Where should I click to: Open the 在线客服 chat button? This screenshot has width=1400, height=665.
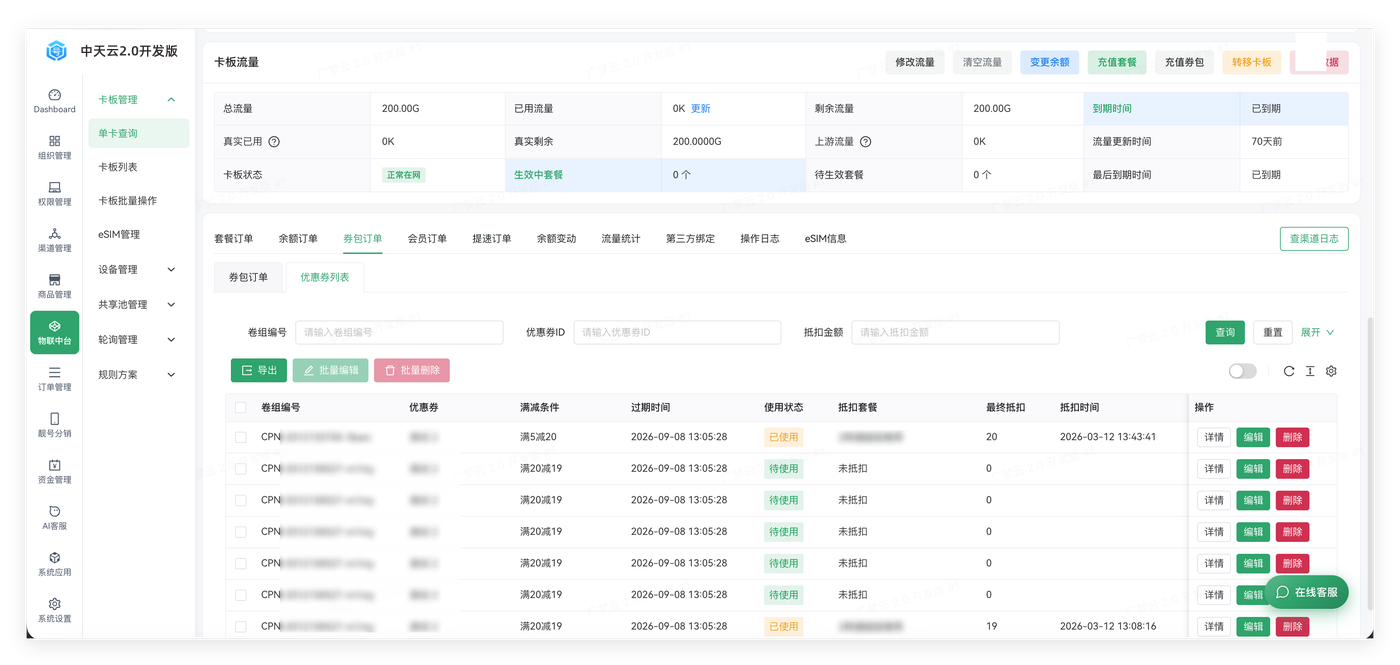point(1307,592)
